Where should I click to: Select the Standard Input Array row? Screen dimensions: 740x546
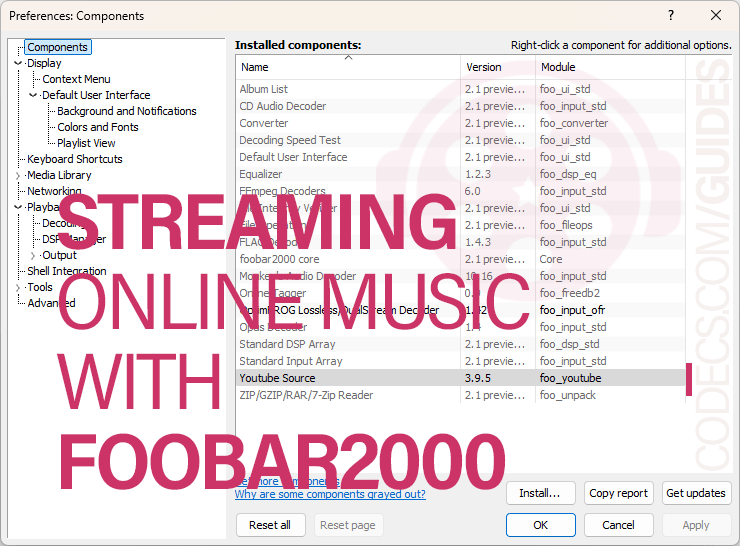[461, 361]
